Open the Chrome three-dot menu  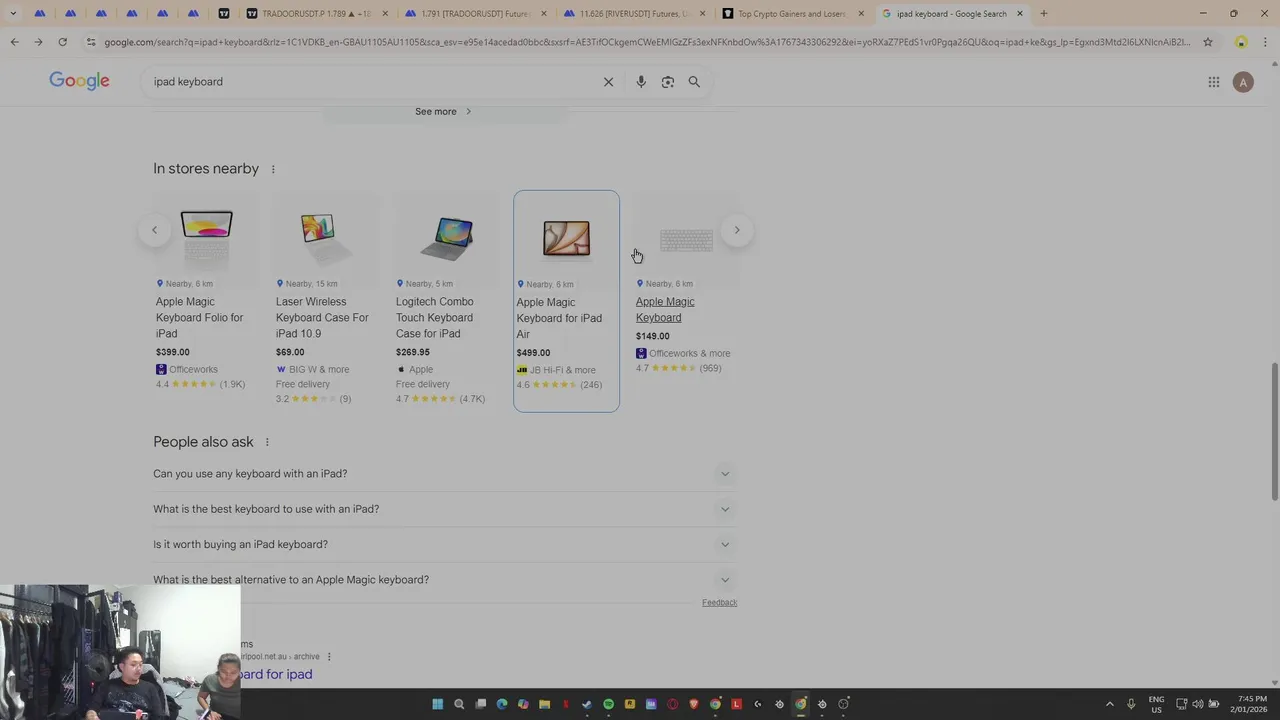[1265, 42]
